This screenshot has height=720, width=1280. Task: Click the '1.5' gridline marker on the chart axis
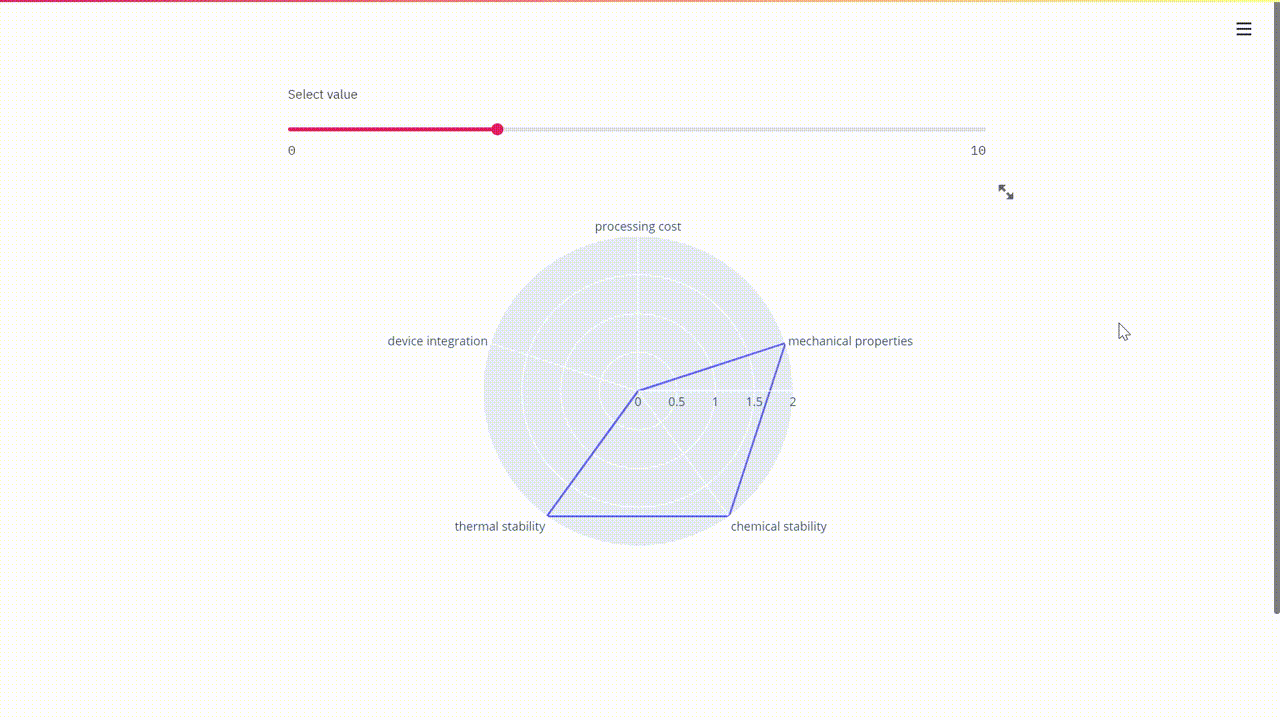pyautogui.click(x=754, y=401)
